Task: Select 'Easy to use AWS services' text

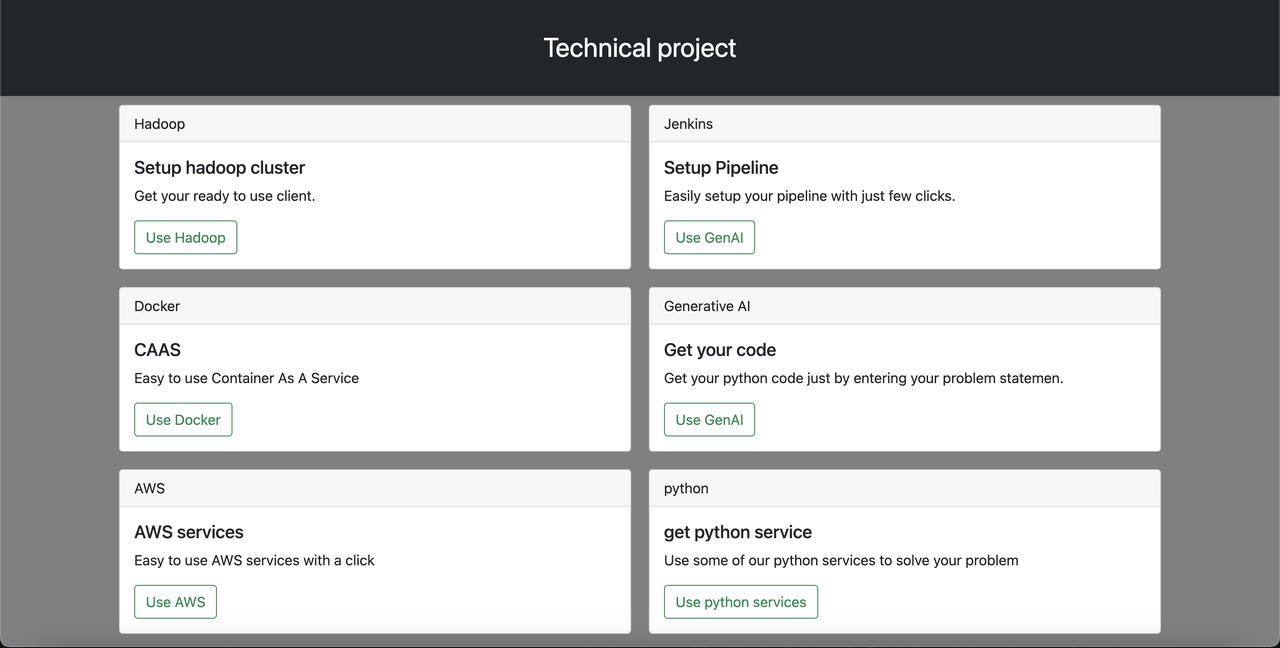Action: [x=254, y=560]
